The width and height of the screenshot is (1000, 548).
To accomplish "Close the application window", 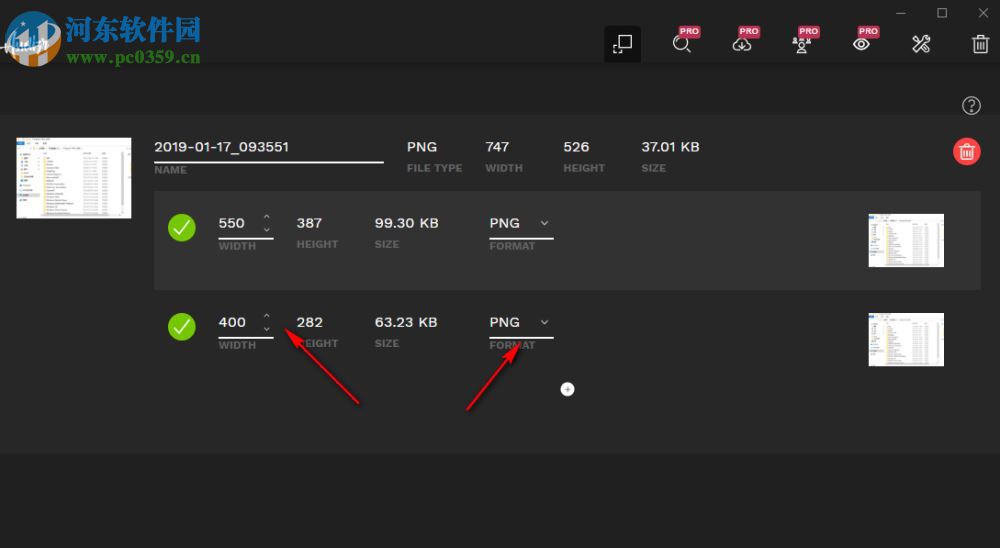I will (983, 13).
